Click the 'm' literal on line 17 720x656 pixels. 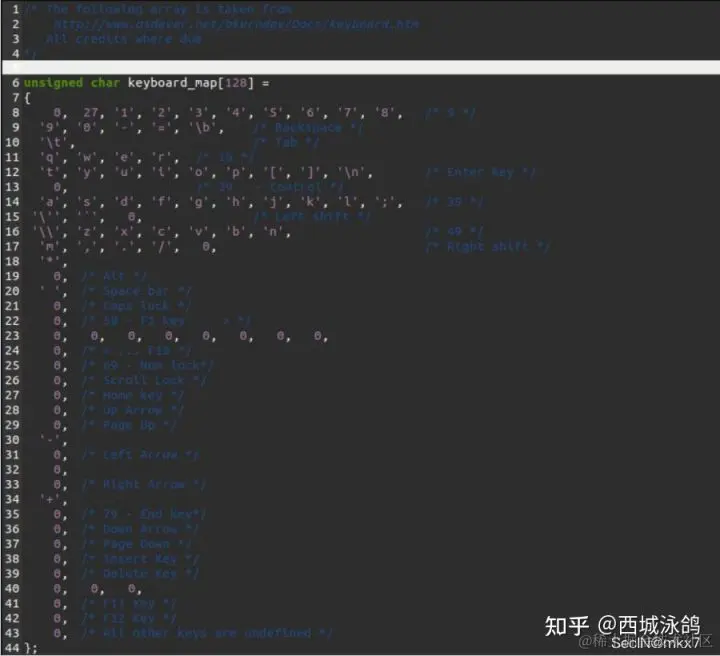[x=50, y=247]
